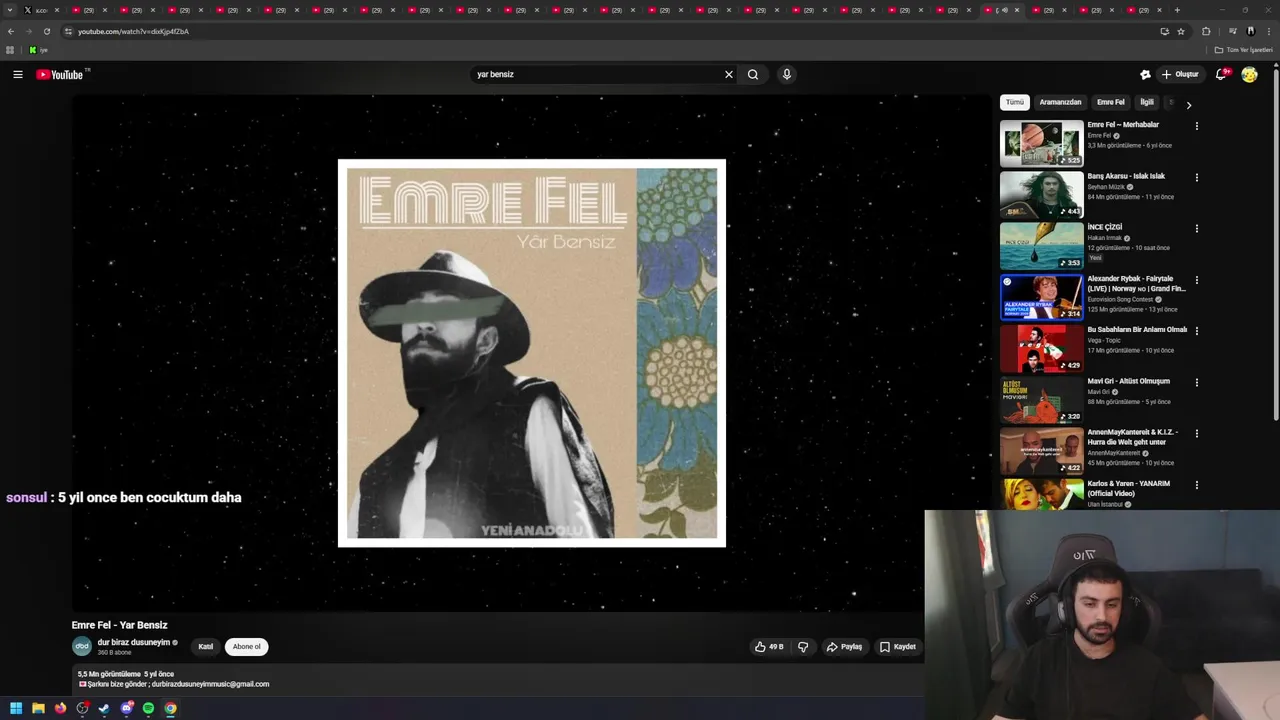Image resolution: width=1280 pixels, height=720 pixels.
Task: Open Tüm Yer İşaretleri bookmarks folder
Action: coord(1243,50)
